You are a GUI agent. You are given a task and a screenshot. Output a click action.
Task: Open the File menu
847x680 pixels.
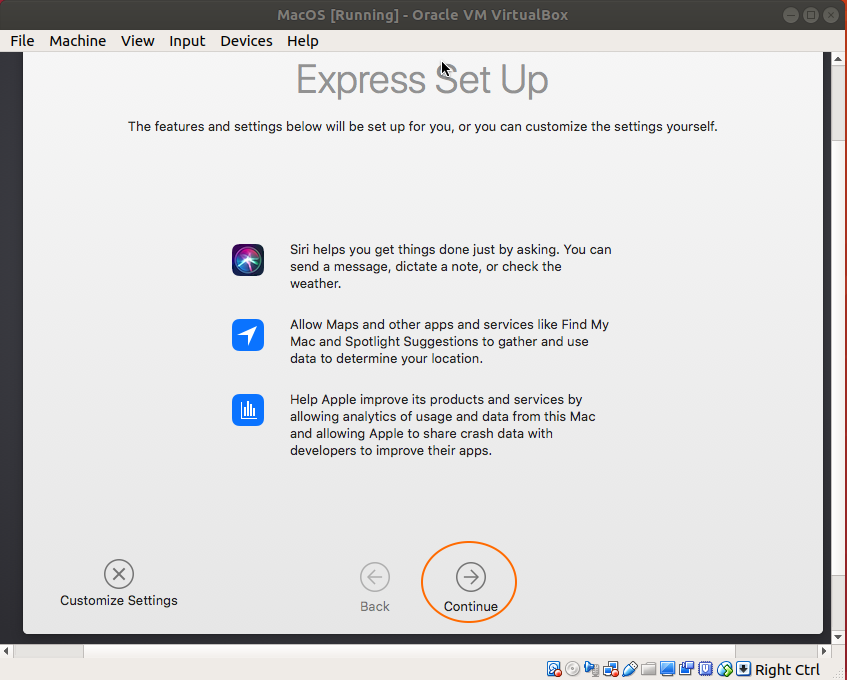tap(22, 41)
